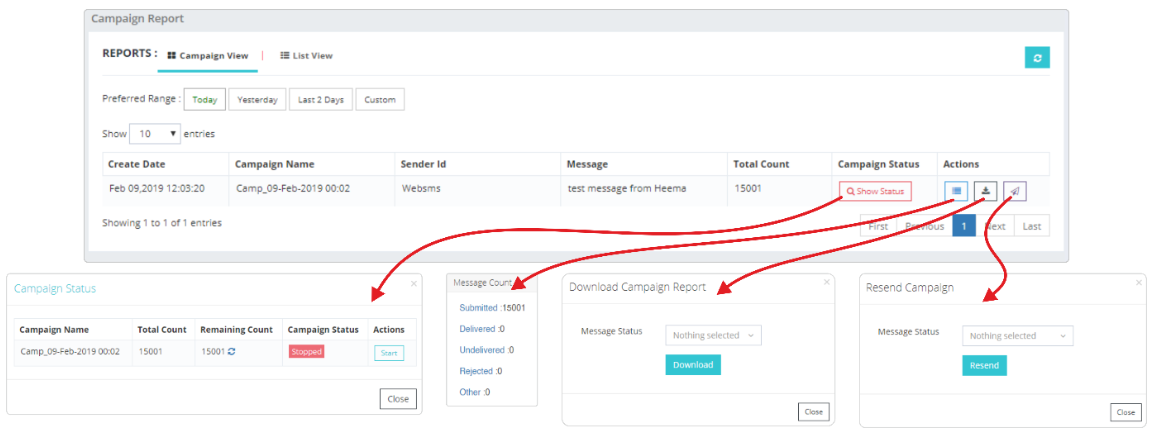The image size is (1155, 438).
Task: Click the Undelivered :0 count
Action: 486,350
